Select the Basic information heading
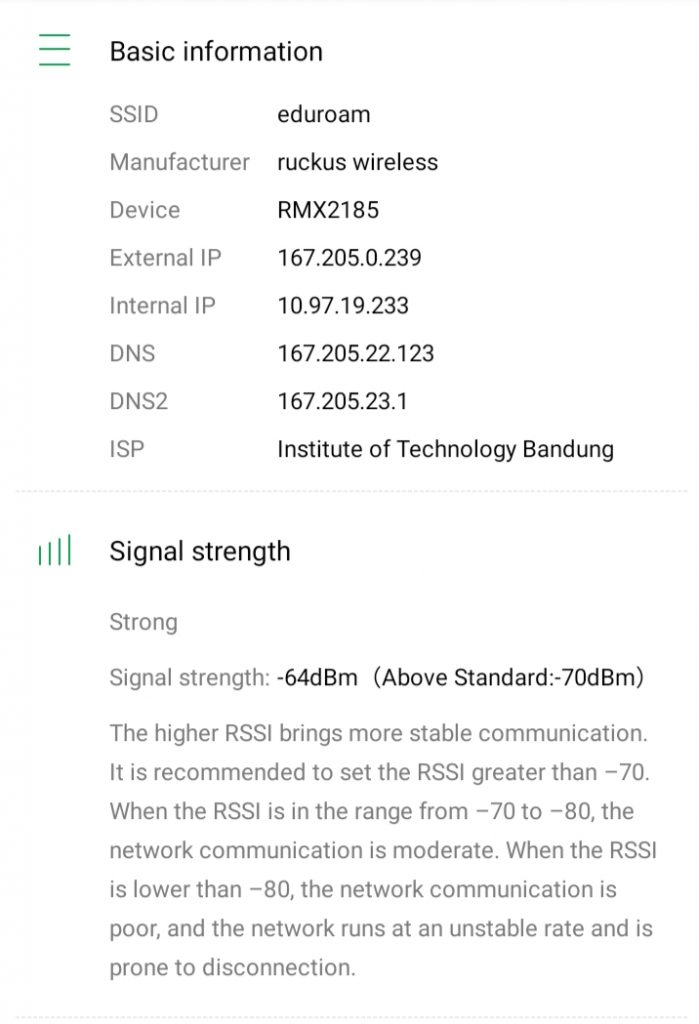The height and width of the screenshot is (1024, 699). pos(216,52)
